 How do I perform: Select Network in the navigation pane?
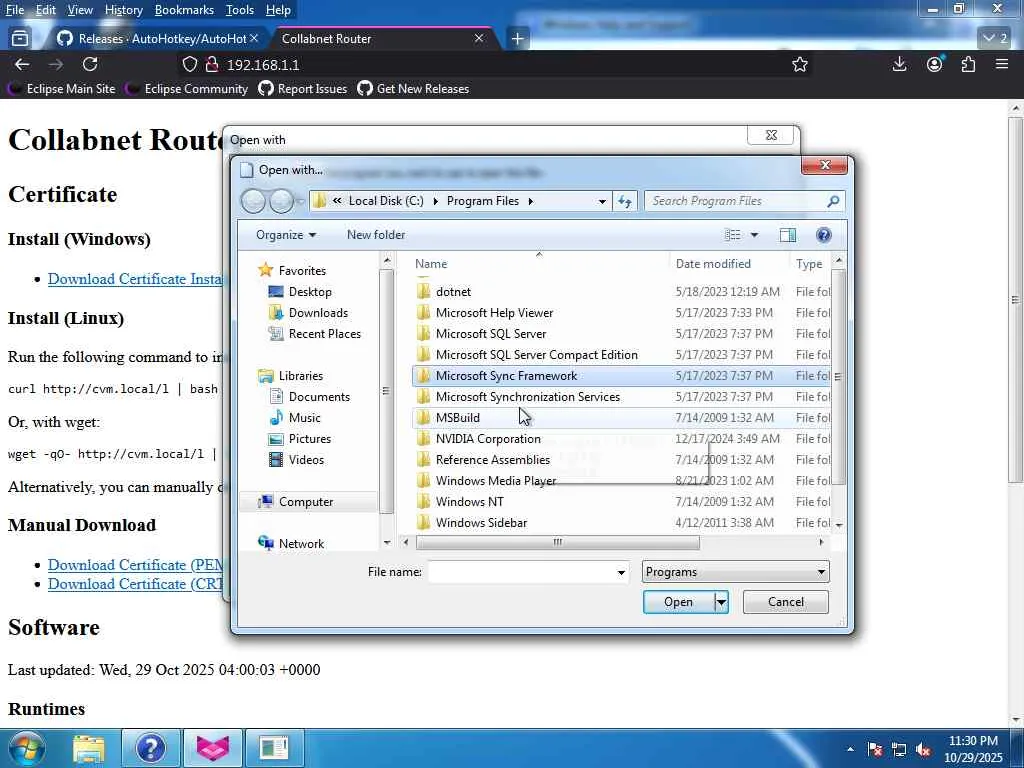(x=301, y=543)
